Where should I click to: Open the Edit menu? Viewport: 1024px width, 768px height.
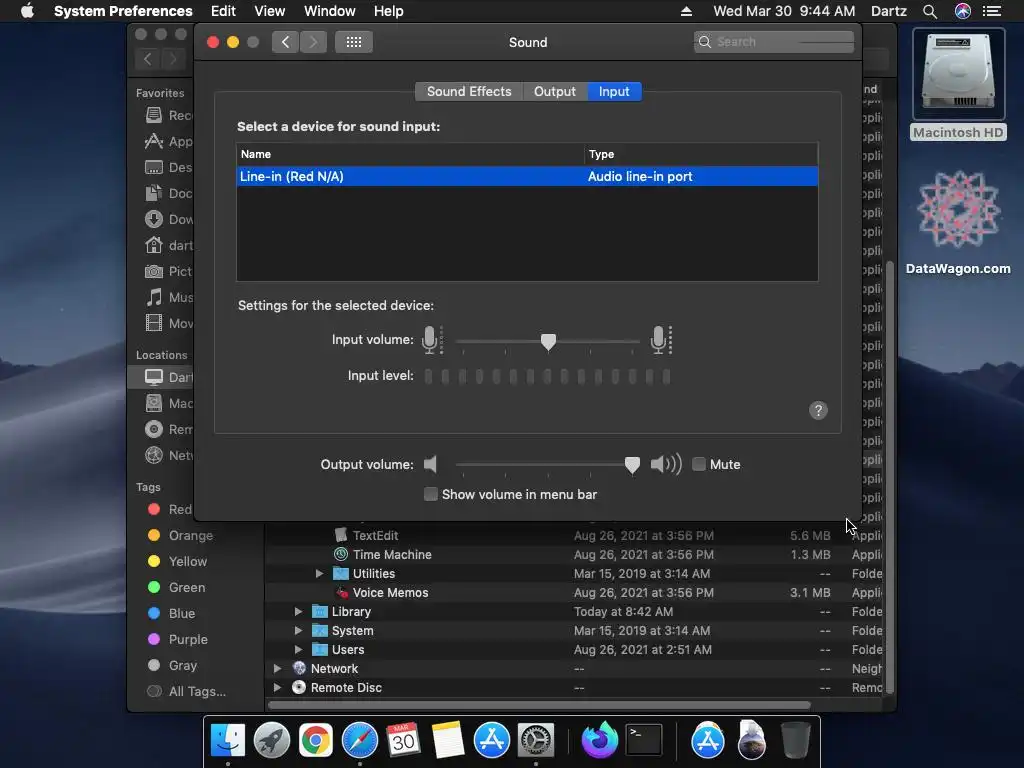pos(223,11)
